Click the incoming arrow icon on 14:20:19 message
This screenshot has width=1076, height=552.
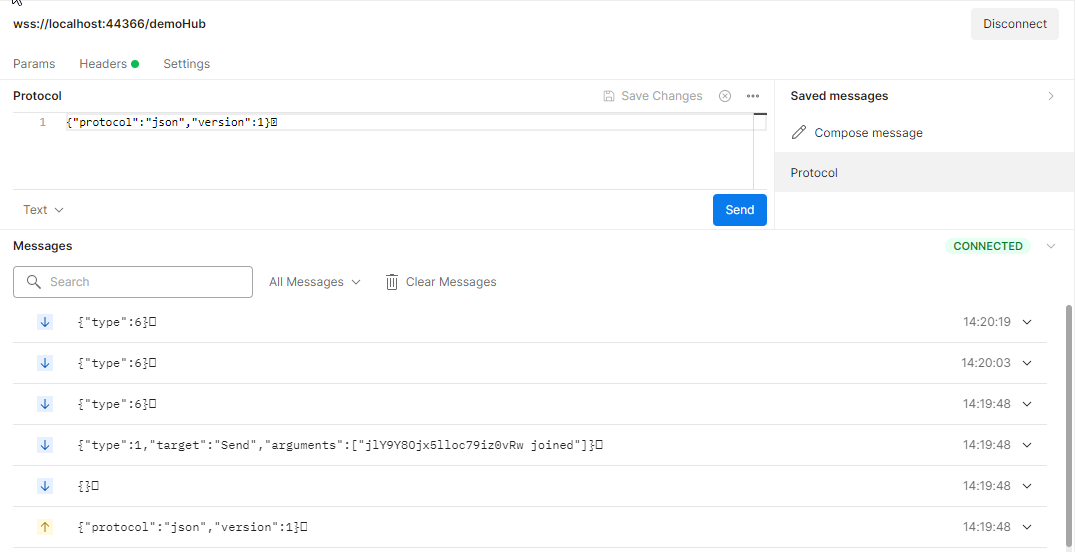[x=45, y=322]
